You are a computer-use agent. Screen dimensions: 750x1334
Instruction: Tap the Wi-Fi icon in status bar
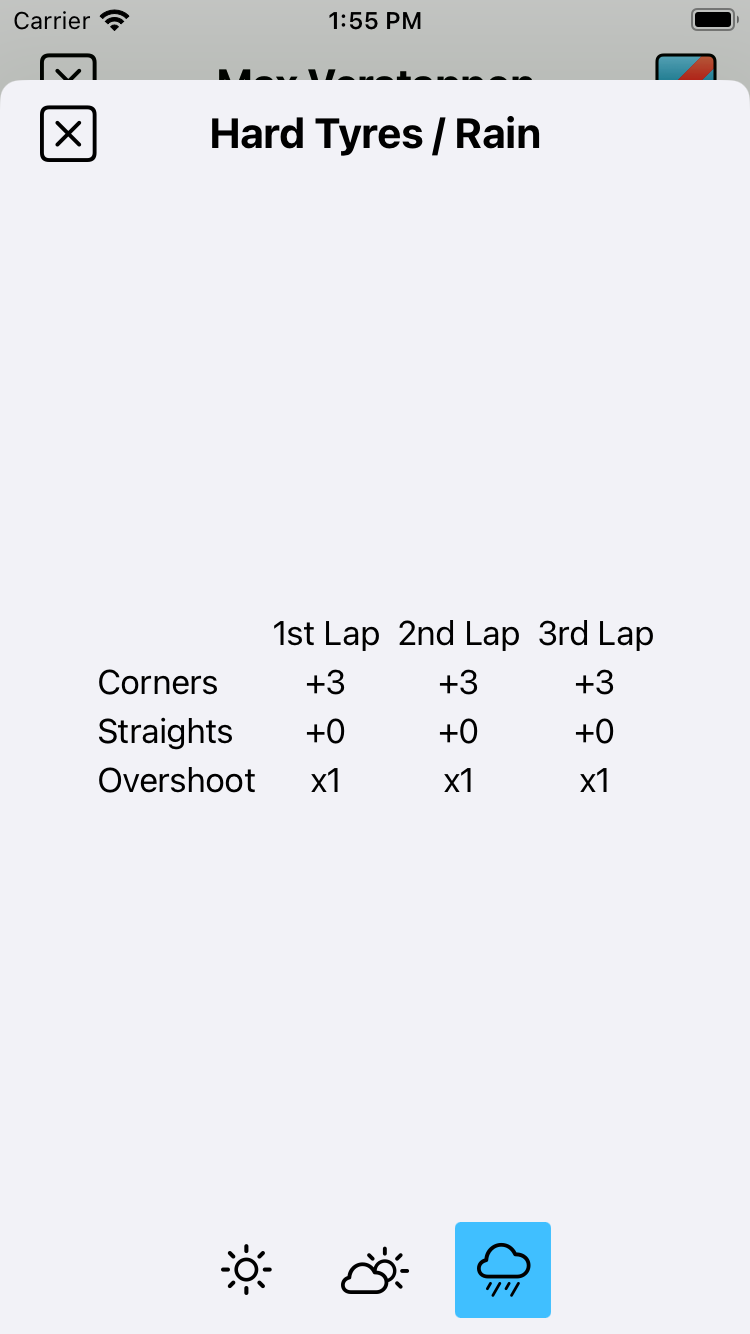(x=116, y=20)
